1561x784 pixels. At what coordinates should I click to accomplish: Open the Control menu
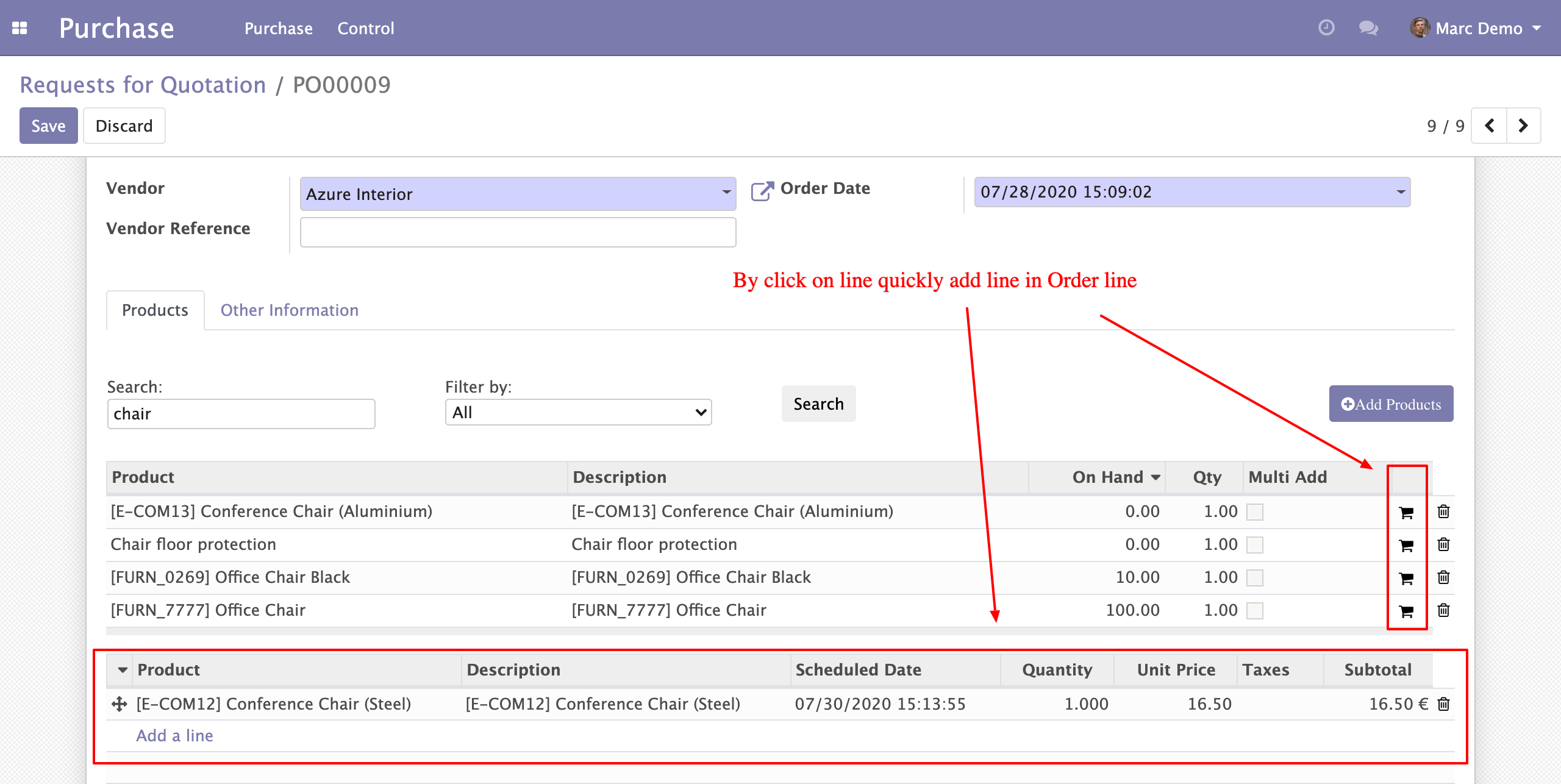tap(365, 28)
